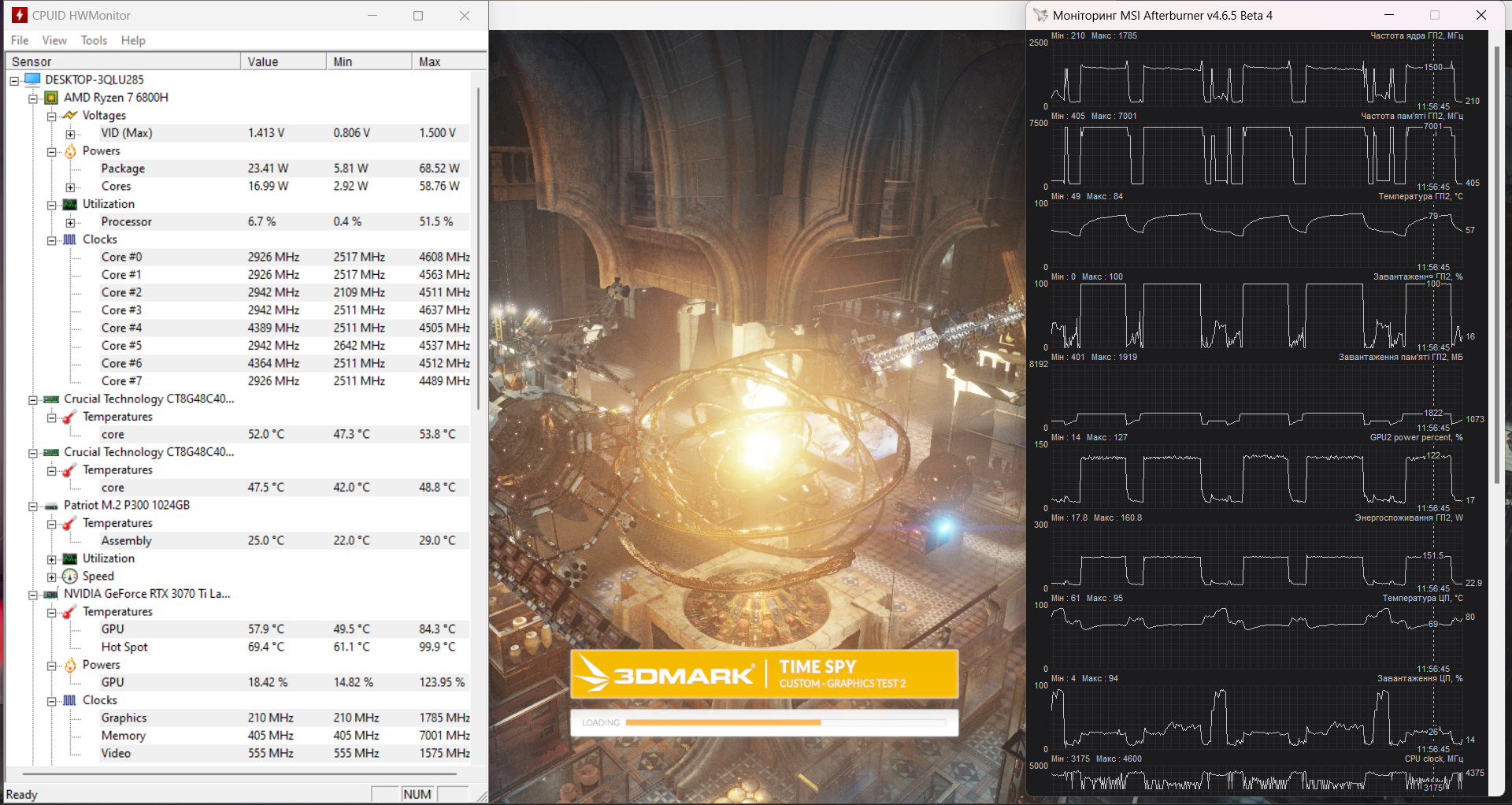Screen dimensions: 1512x805
Task: Collapse the AMD Ryzen 7 6800H node
Action: click(x=33, y=98)
